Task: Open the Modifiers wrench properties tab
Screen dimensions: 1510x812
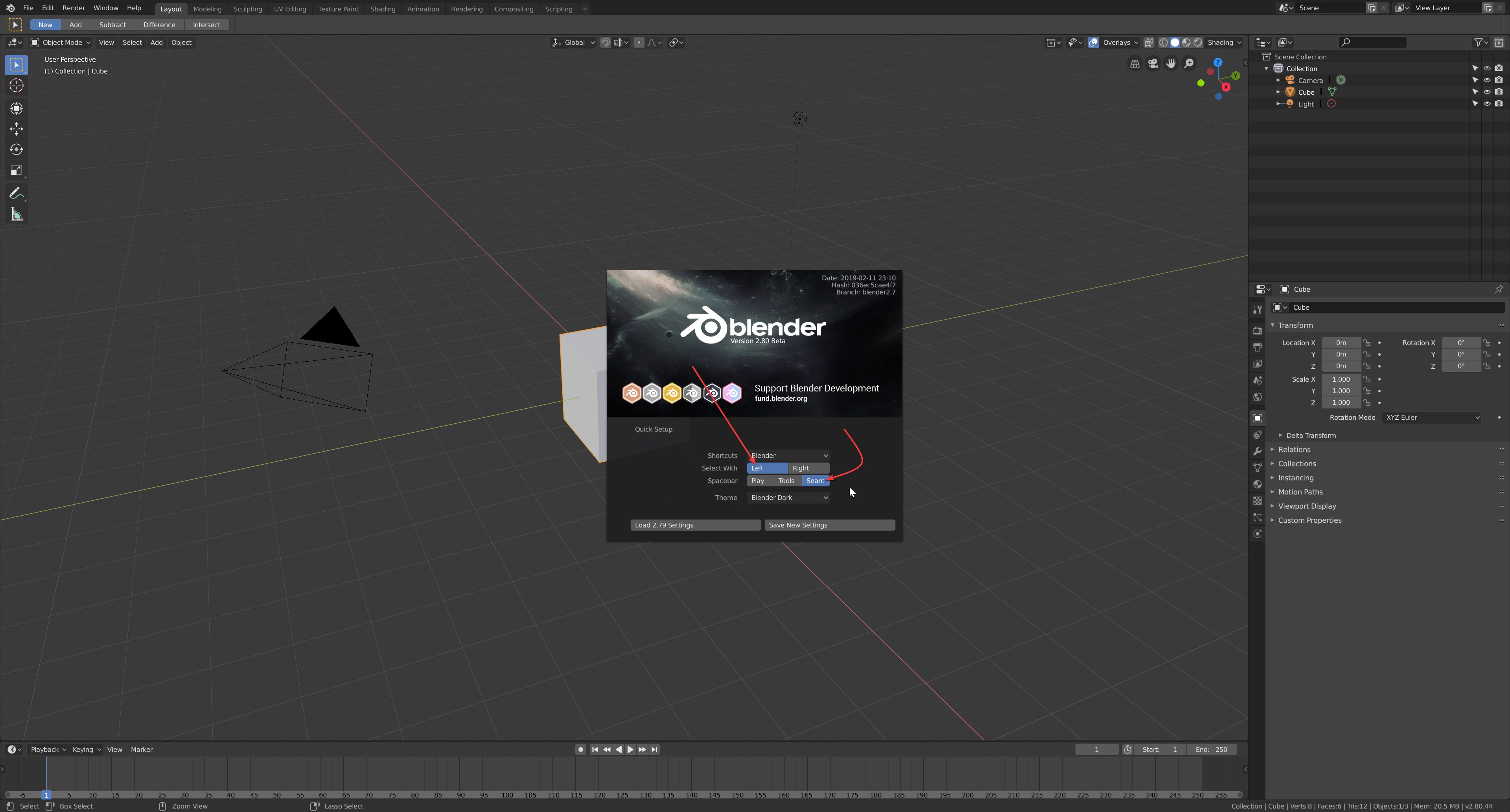Action: click(1258, 451)
